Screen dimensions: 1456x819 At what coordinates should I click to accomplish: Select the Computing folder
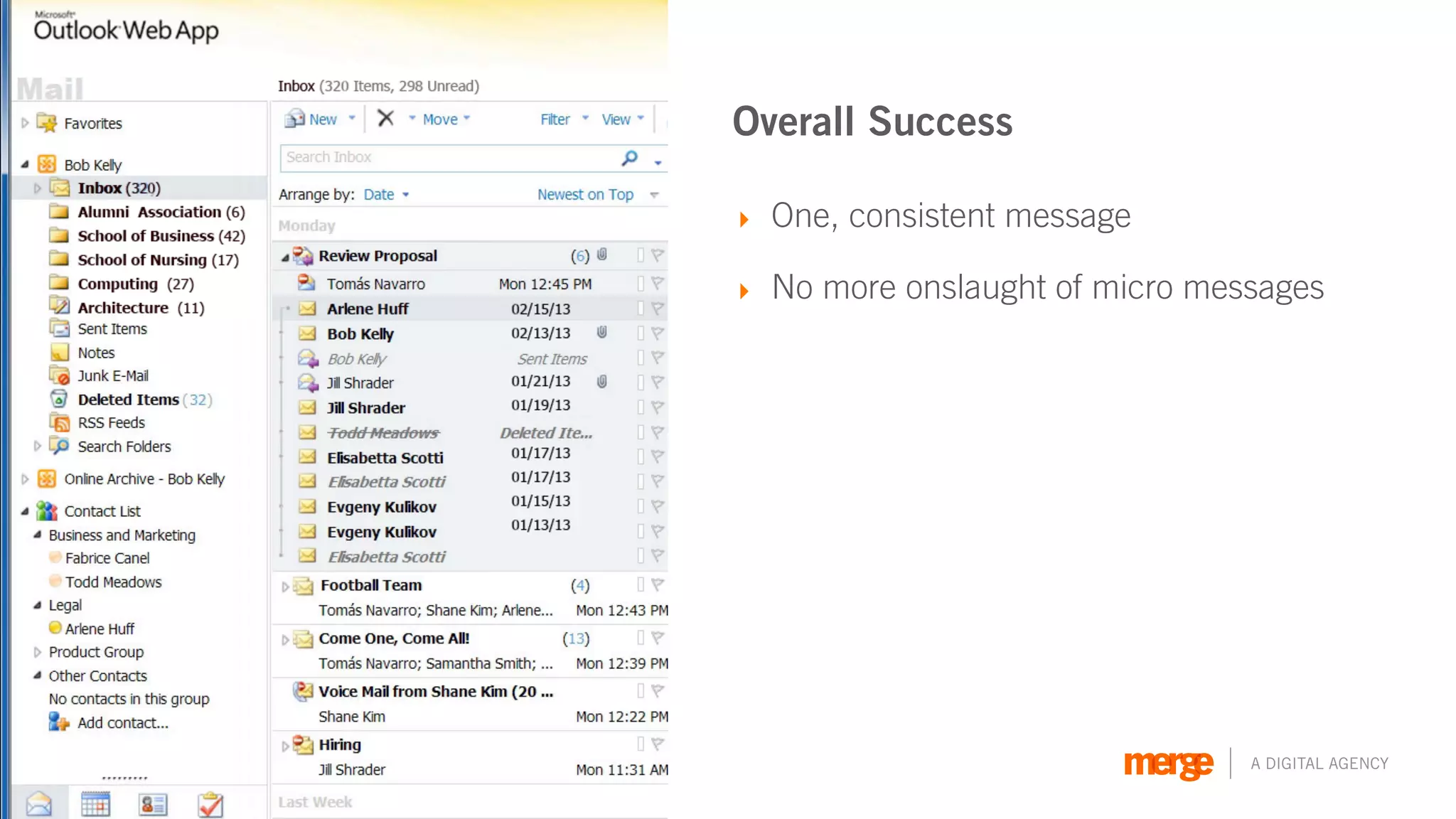(x=136, y=284)
